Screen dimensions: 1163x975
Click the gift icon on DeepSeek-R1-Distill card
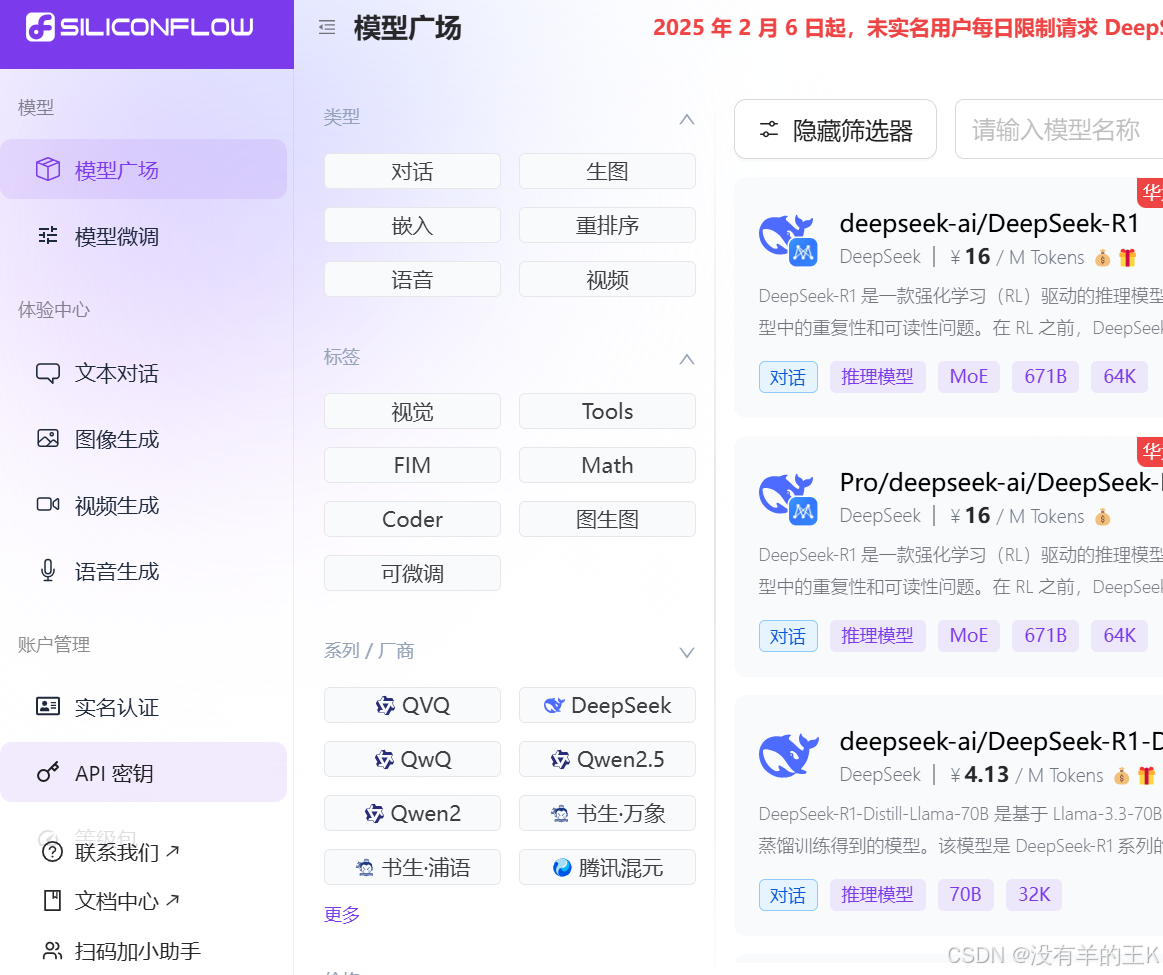tap(1146, 776)
